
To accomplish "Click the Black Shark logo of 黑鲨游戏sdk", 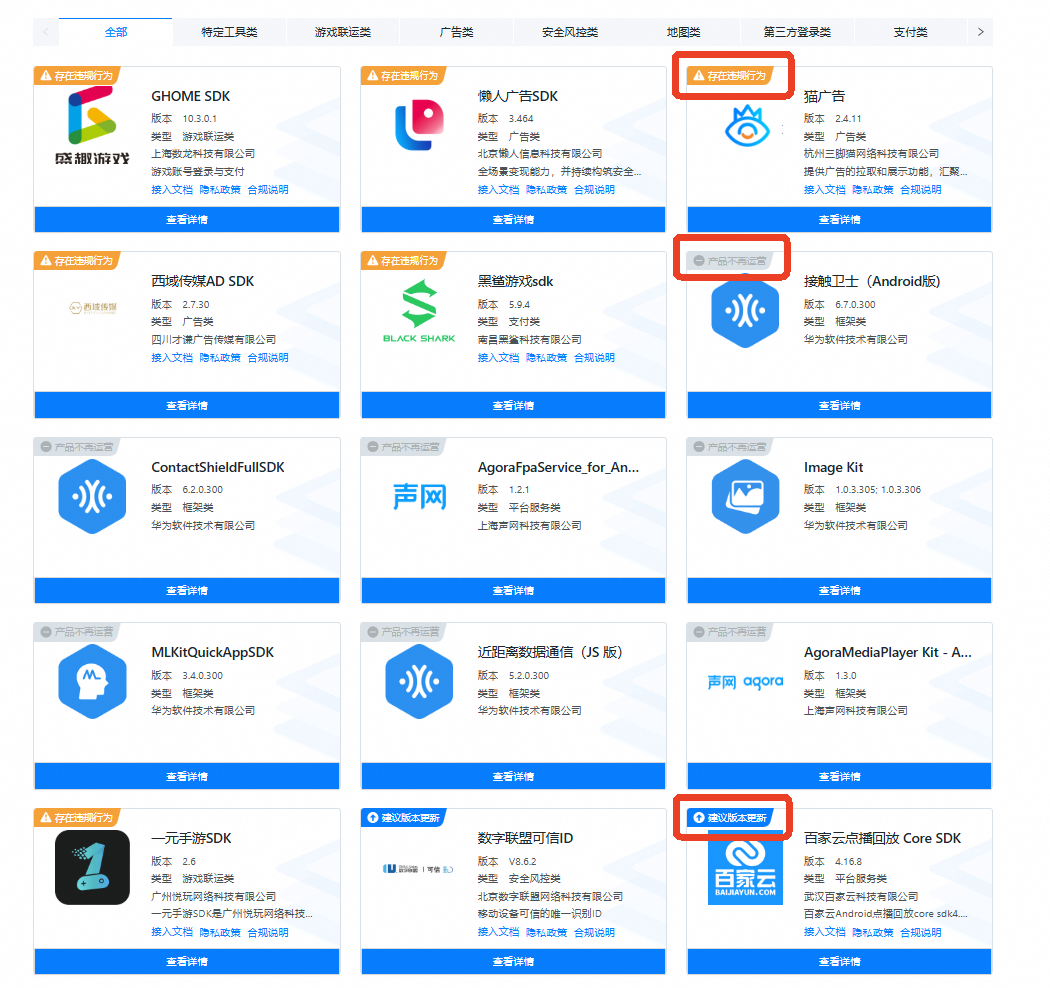I will (x=419, y=311).
